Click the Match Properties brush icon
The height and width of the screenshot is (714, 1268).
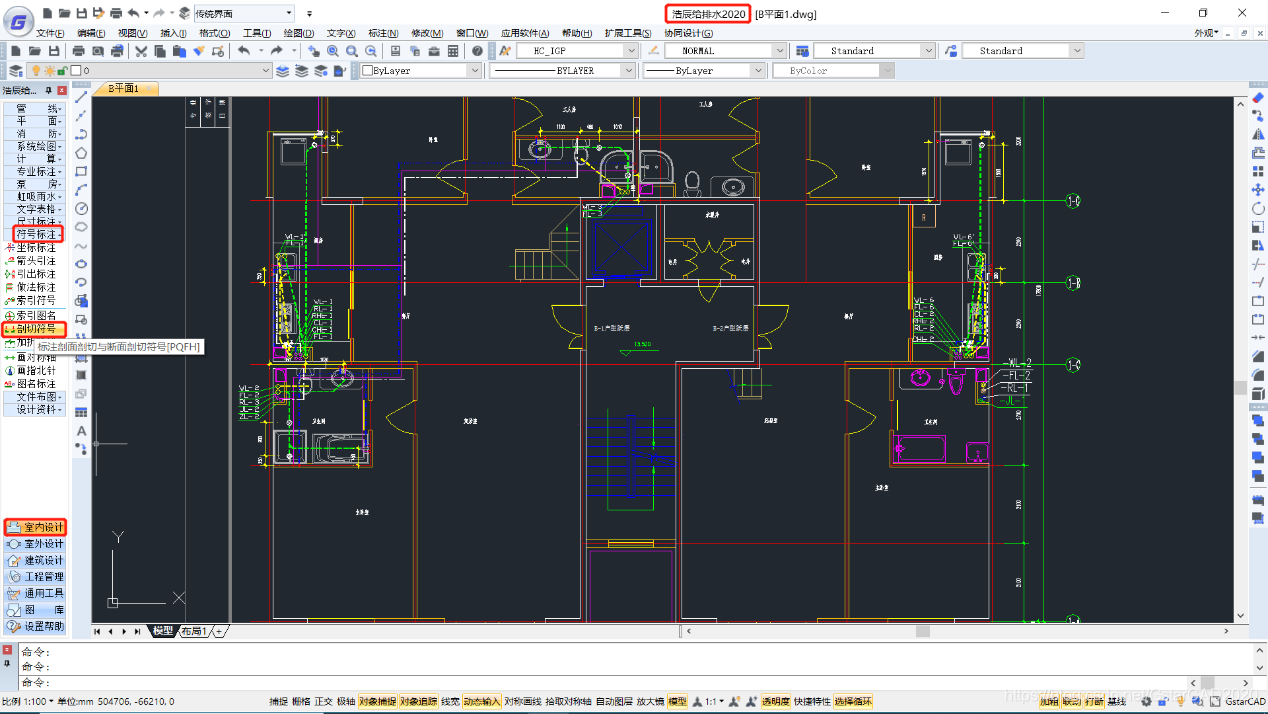pos(198,51)
